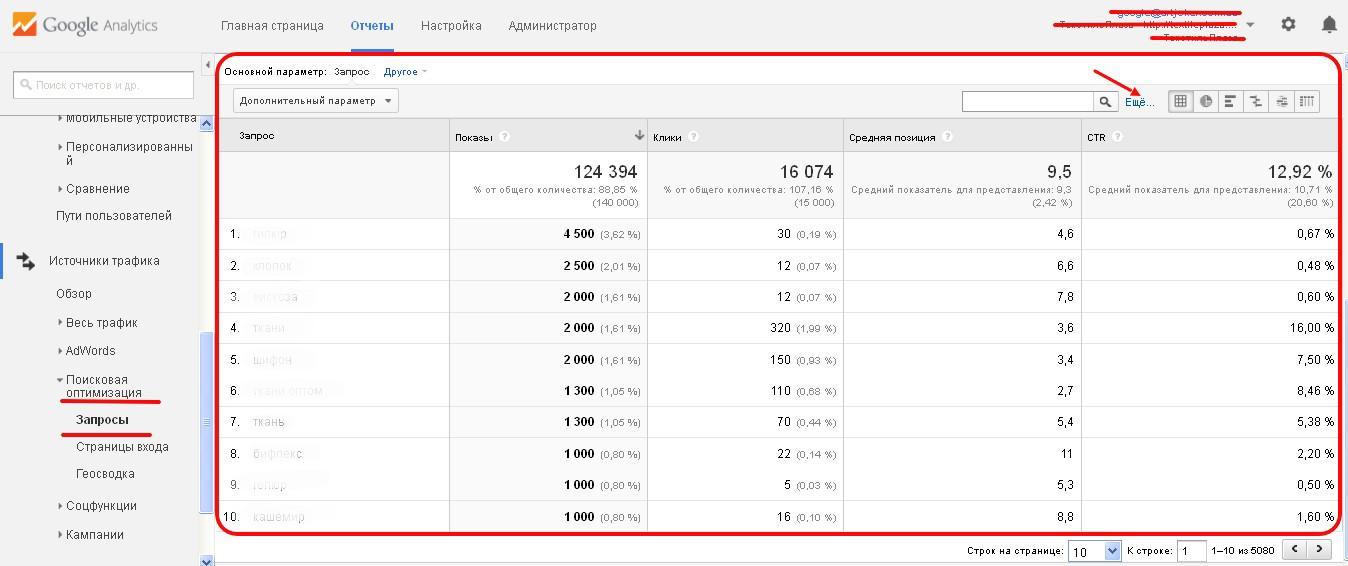1348x566 pixels.
Task: Click the 320 clicks value
Action: point(780,328)
